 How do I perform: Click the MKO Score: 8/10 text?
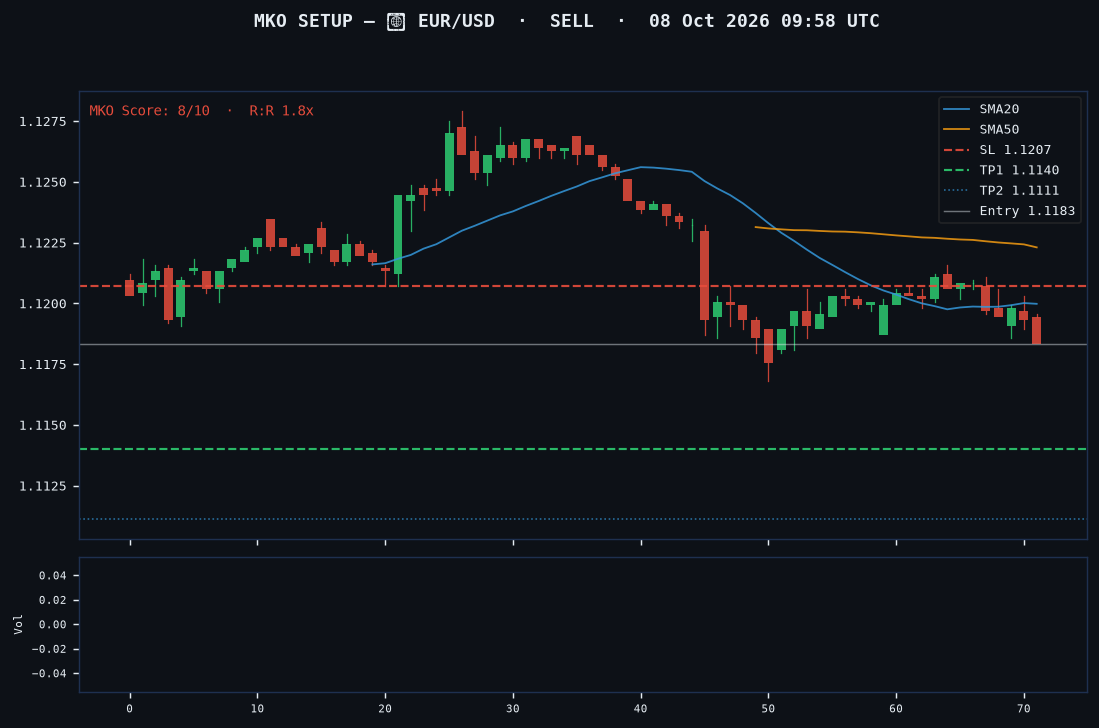coord(149,111)
